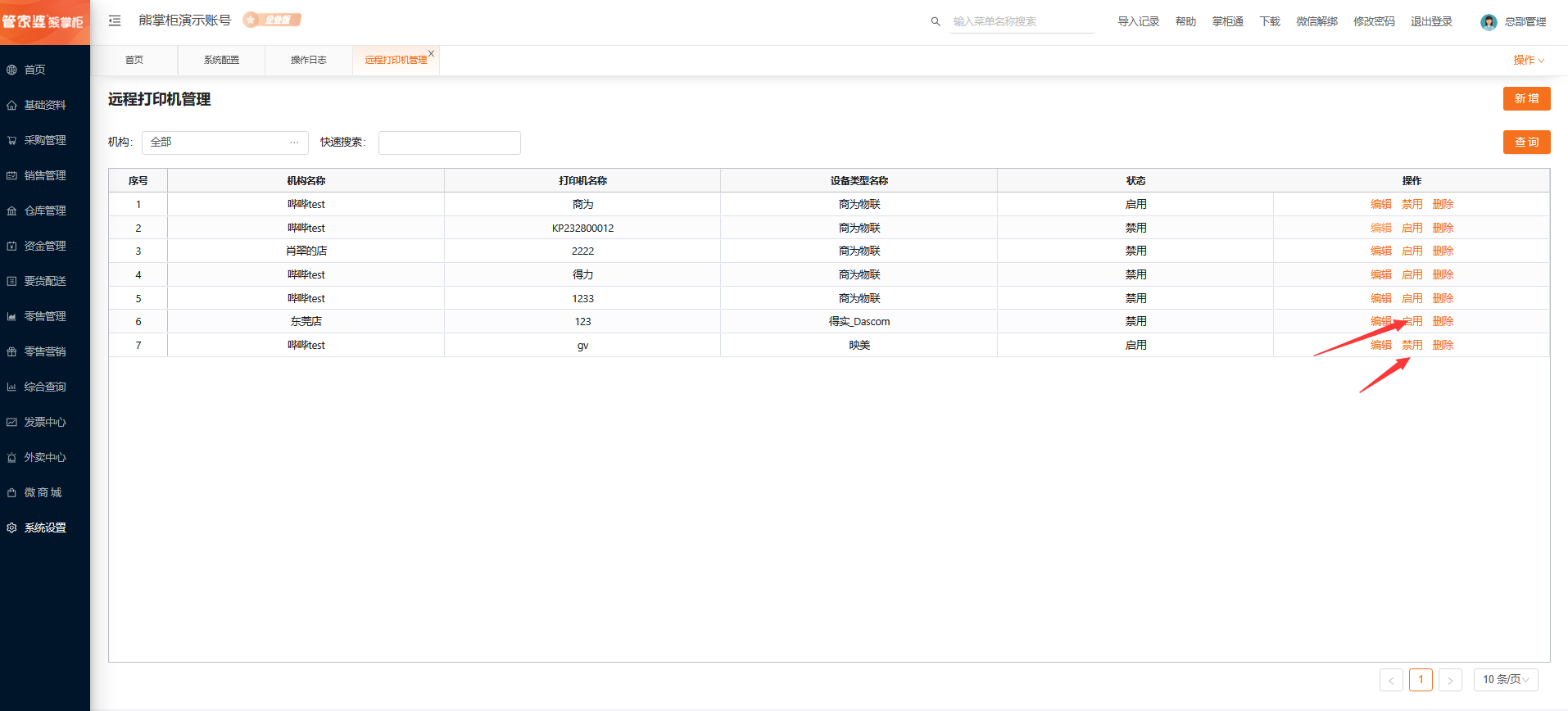Click 禁用 for the 商为 printer row

point(1412,204)
